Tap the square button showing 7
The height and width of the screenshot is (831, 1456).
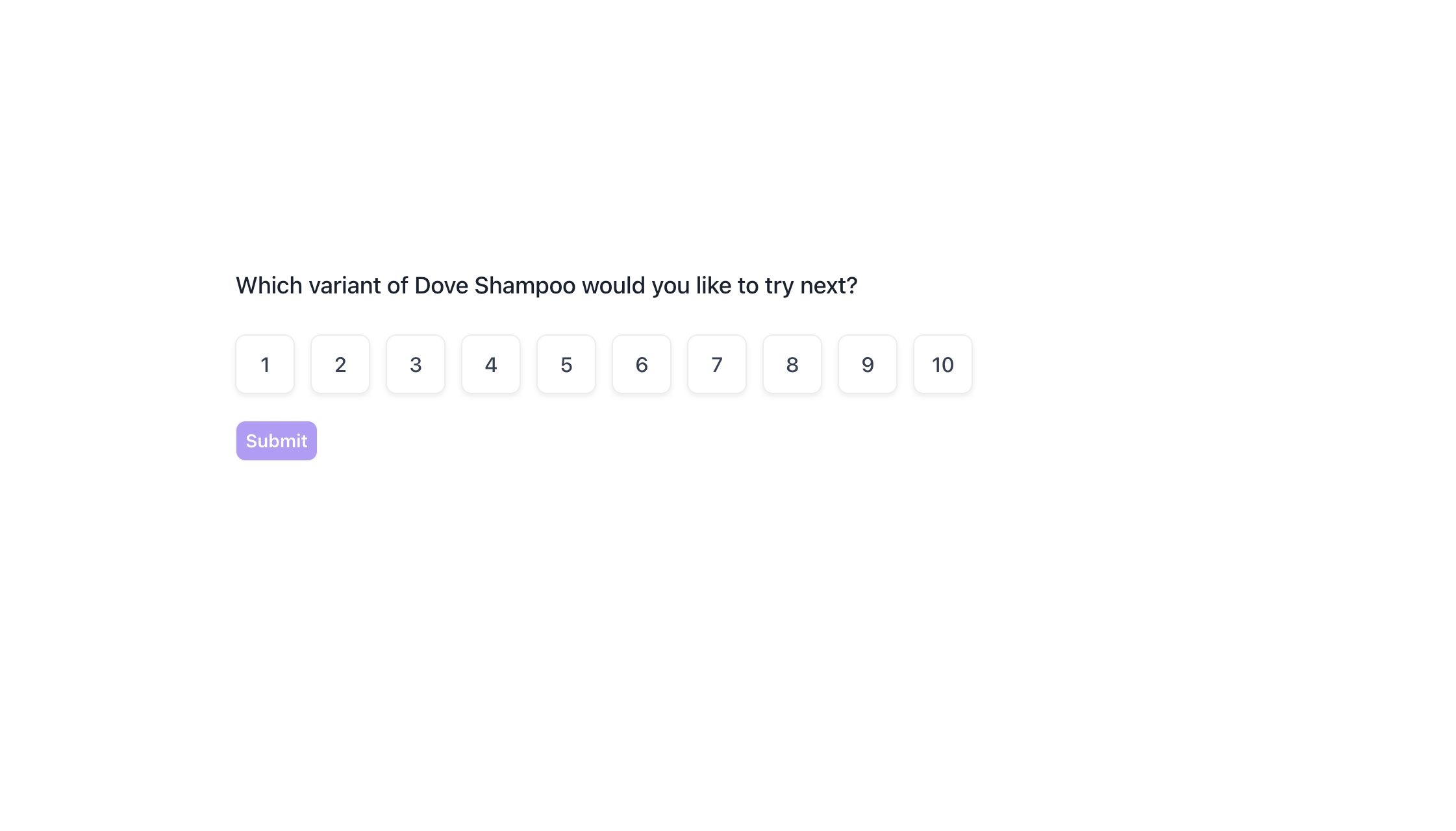pyautogui.click(x=717, y=364)
